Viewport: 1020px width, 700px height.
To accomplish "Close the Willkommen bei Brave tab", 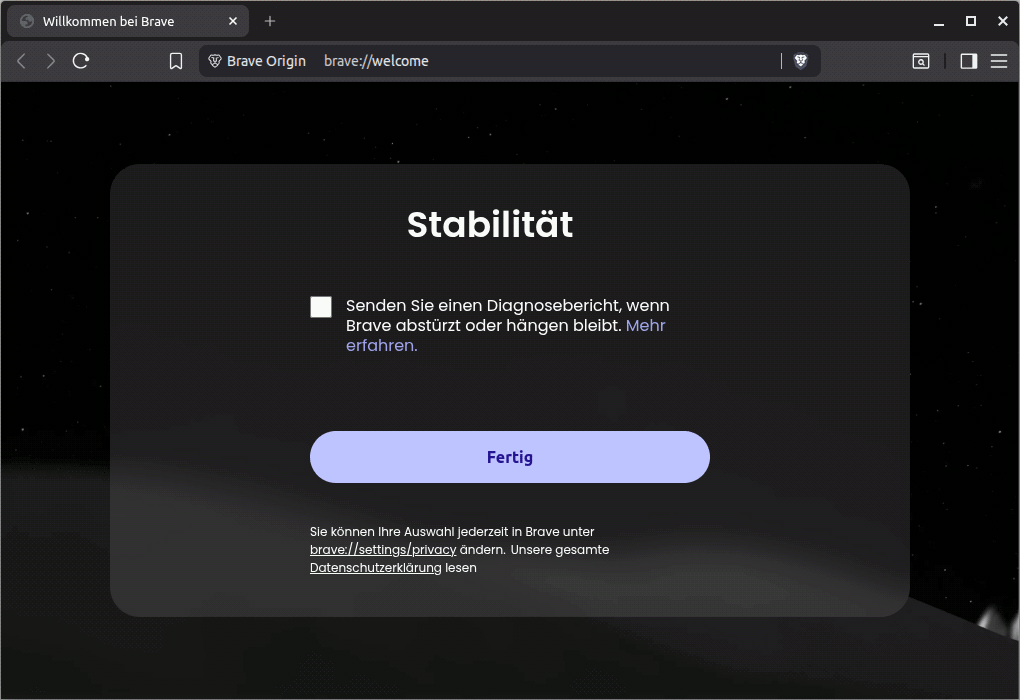I will click(233, 21).
